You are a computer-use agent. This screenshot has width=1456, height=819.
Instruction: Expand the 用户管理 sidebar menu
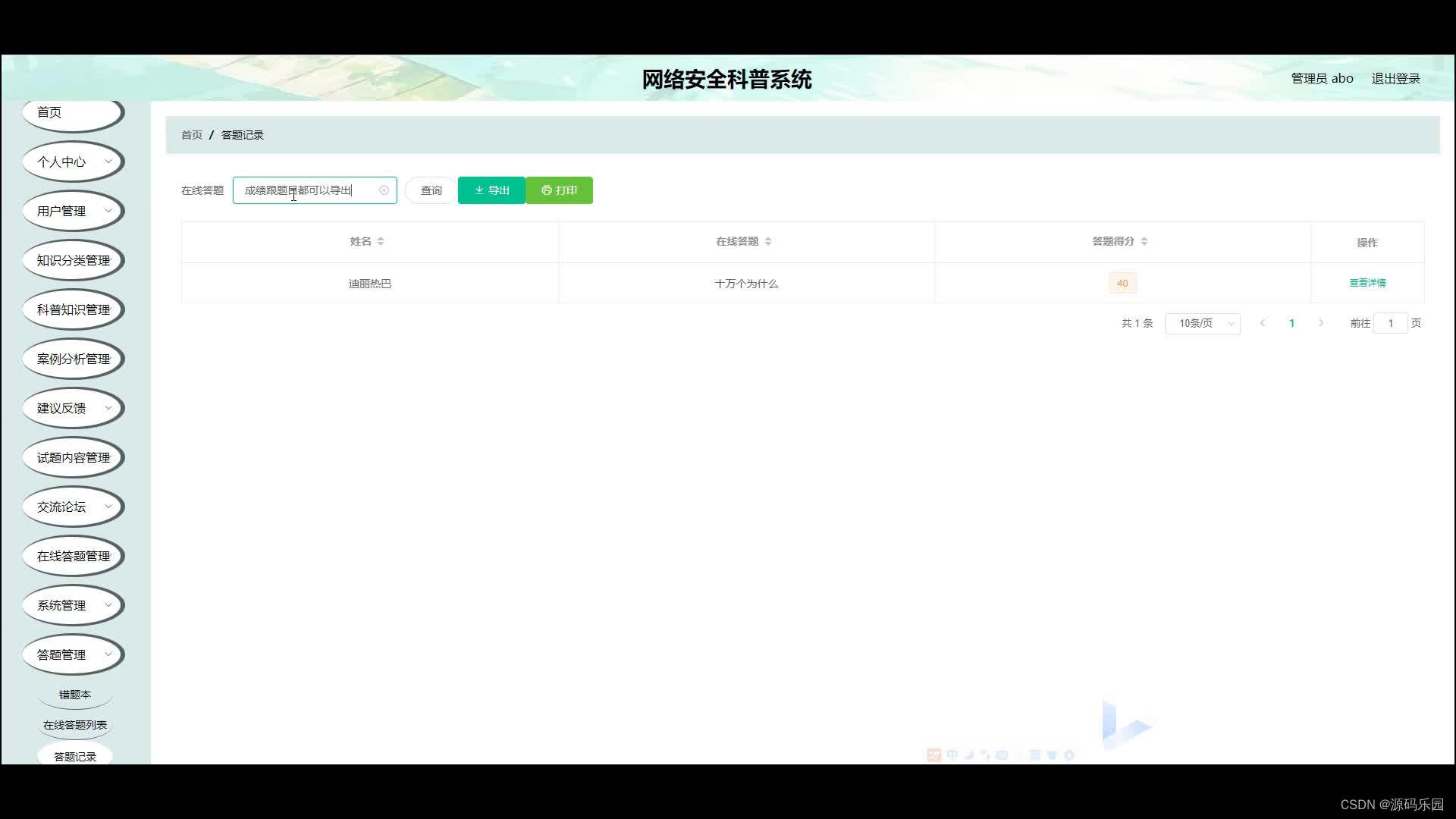click(73, 211)
